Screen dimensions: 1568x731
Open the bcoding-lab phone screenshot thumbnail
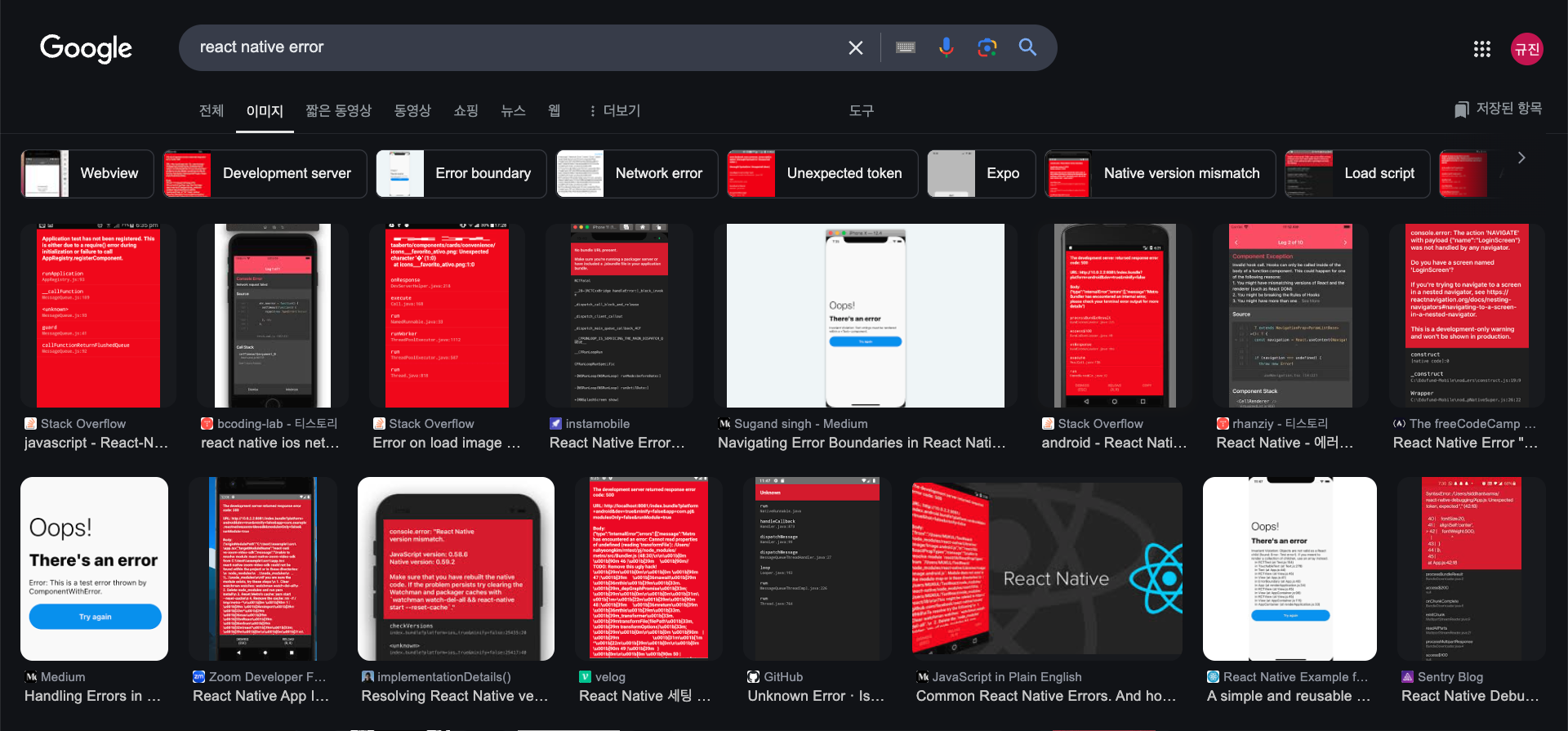coord(273,315)
